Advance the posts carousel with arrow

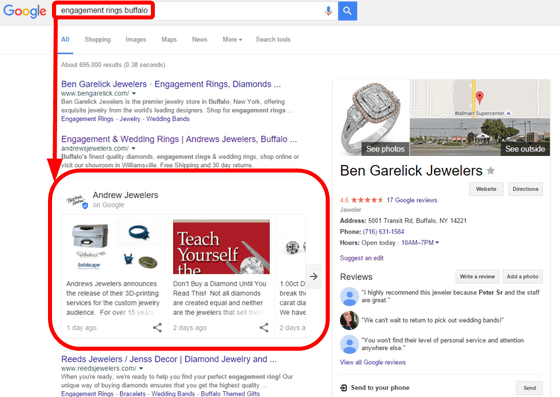[314, 276]
